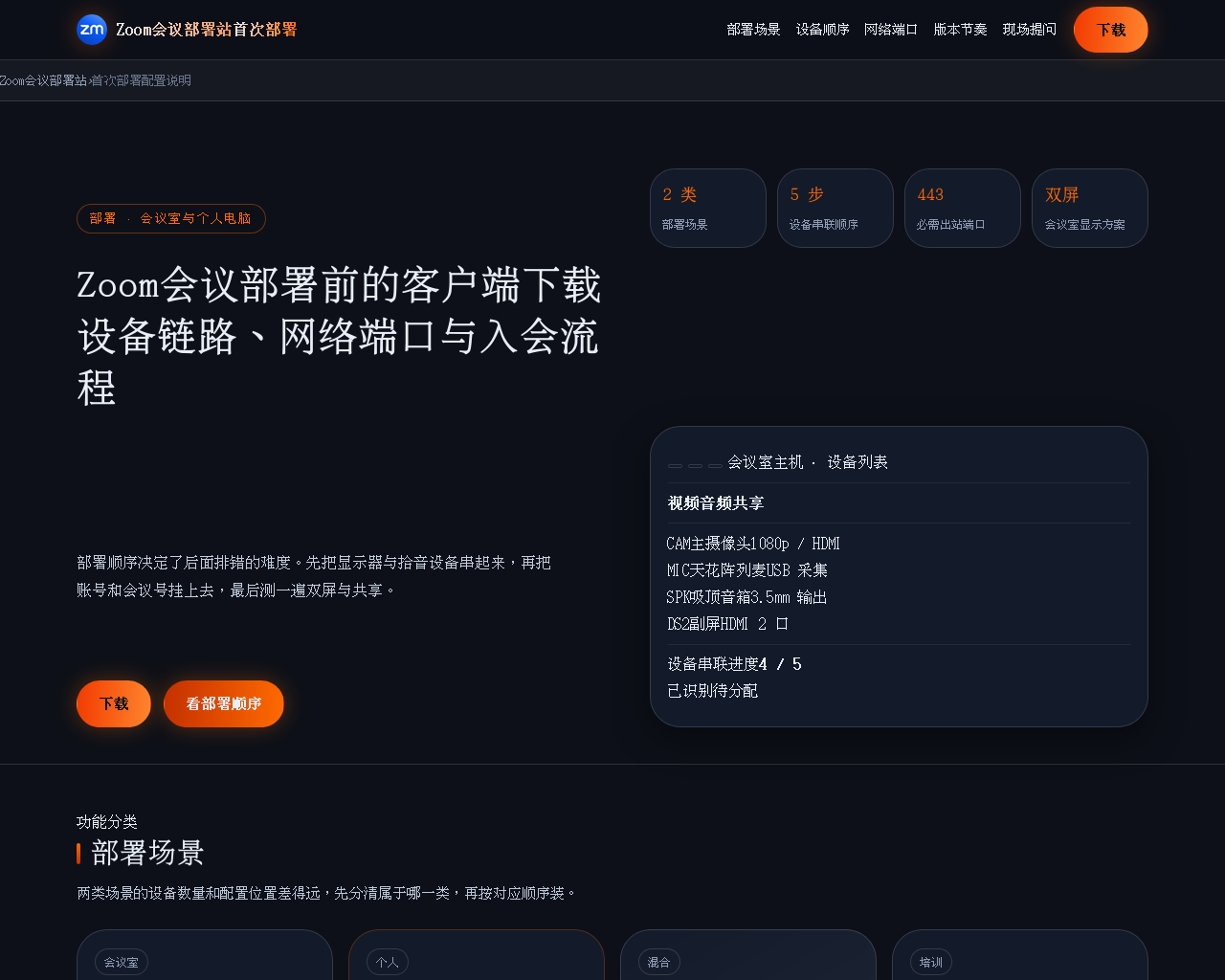This screenshot has height=980, width=1225.
Task: Click the "双屏" 会议室显示方案 stat card
Action: click(x=1090, y=209)
